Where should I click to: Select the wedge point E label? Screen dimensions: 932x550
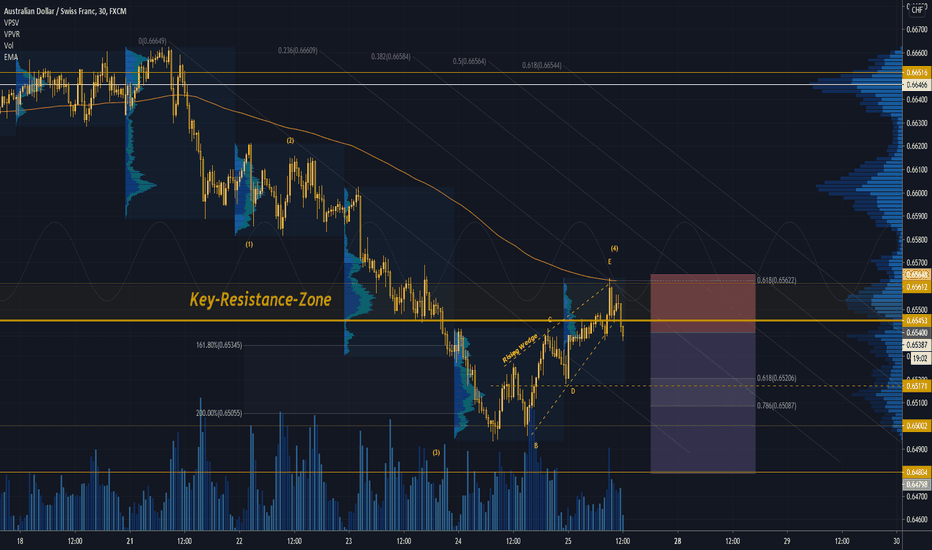(609, 262)
